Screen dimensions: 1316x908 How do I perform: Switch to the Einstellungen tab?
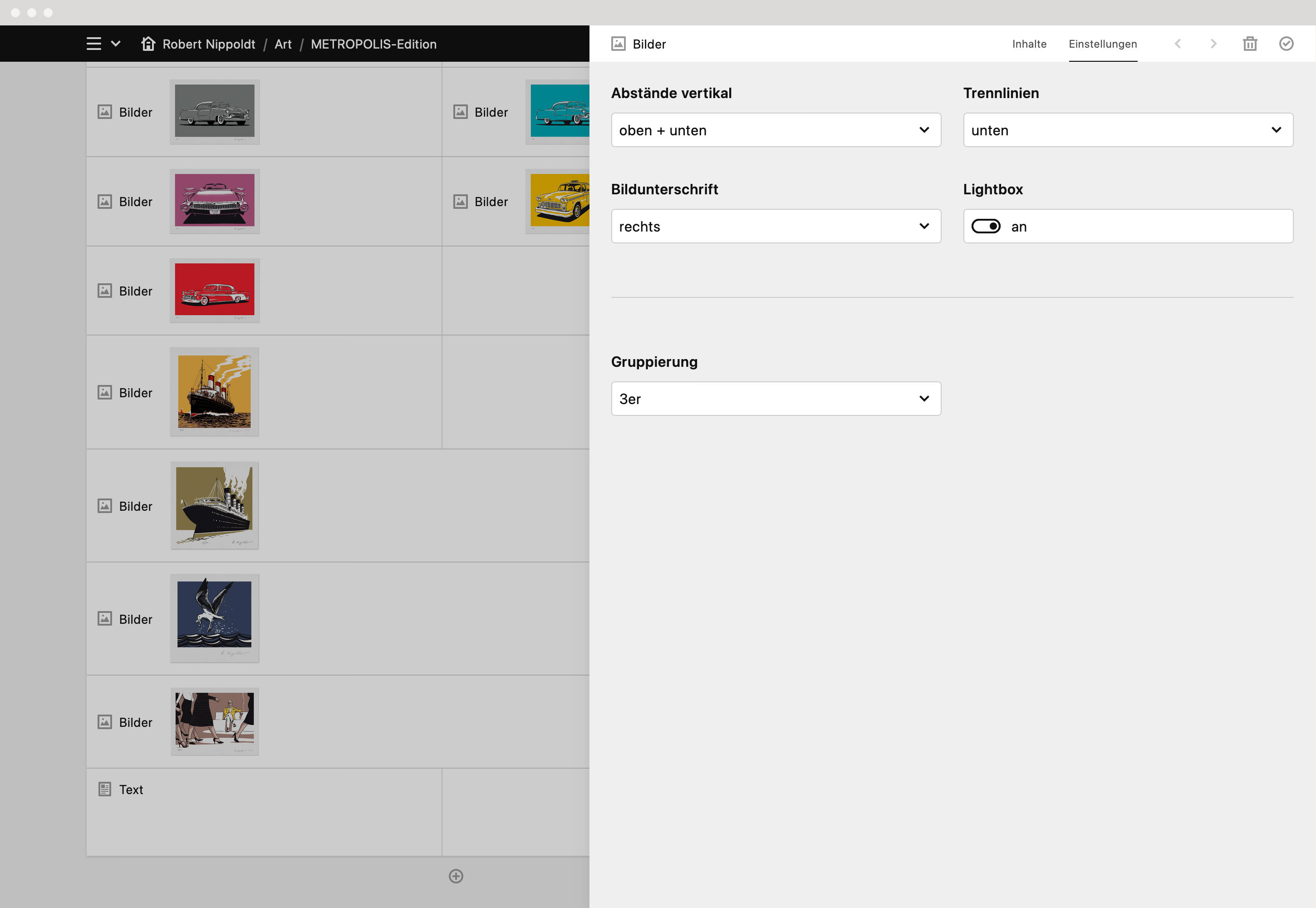pyautogui.click(x=1103, y=44)
